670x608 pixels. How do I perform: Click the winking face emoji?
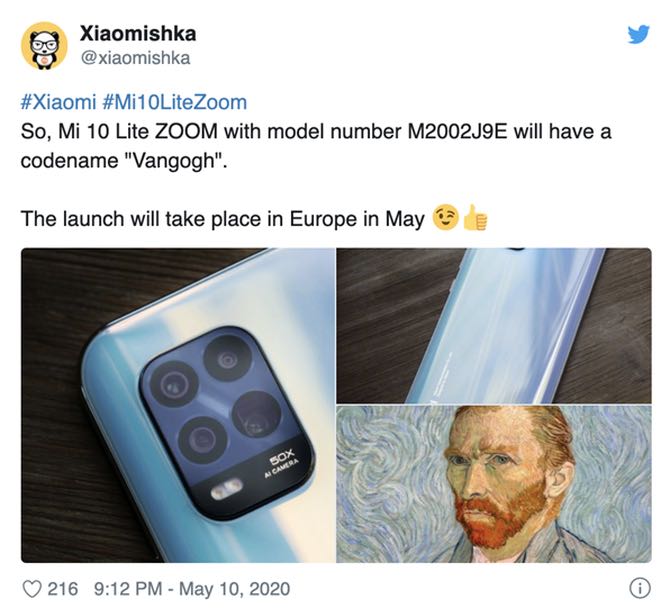click(x=446, y=217)
